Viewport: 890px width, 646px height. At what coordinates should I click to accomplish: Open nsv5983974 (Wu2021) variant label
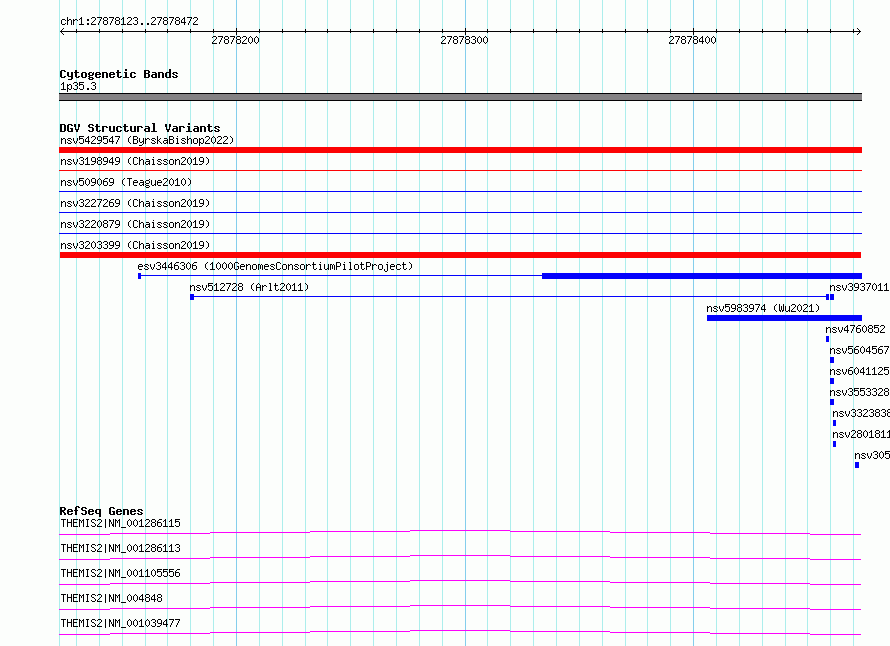(x=763, y=308)
